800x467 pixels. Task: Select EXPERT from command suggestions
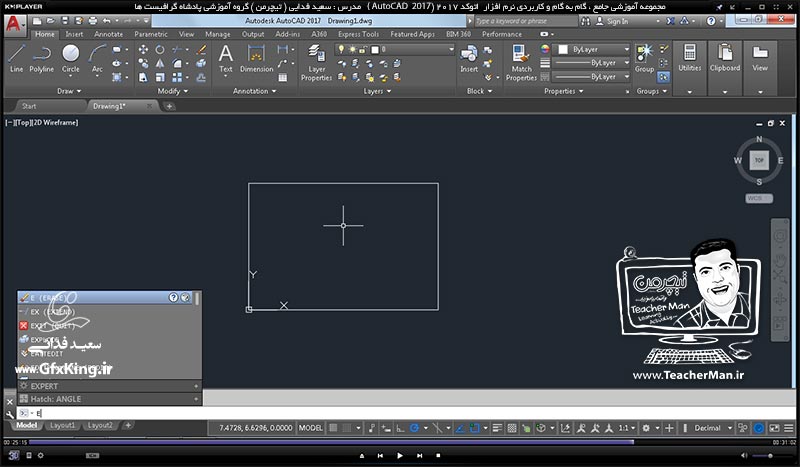pos(110,386)
